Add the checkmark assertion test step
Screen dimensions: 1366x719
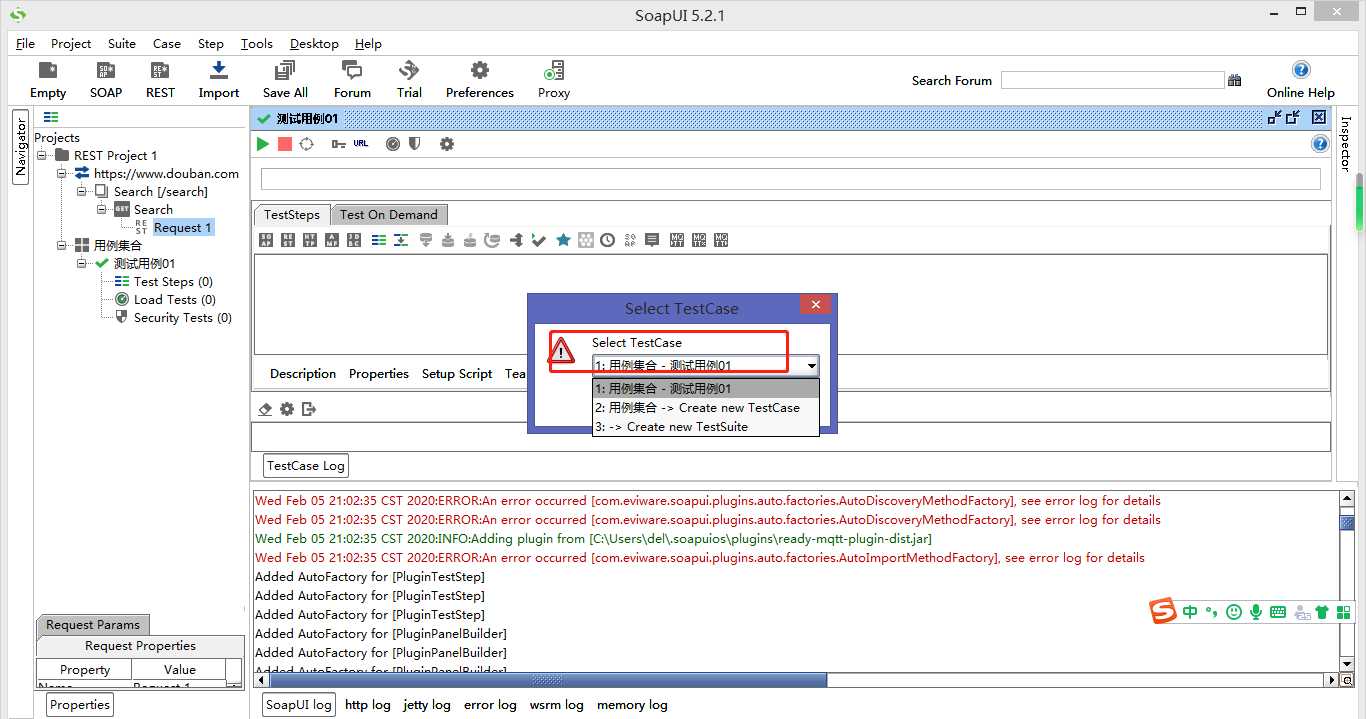(539, 240)
